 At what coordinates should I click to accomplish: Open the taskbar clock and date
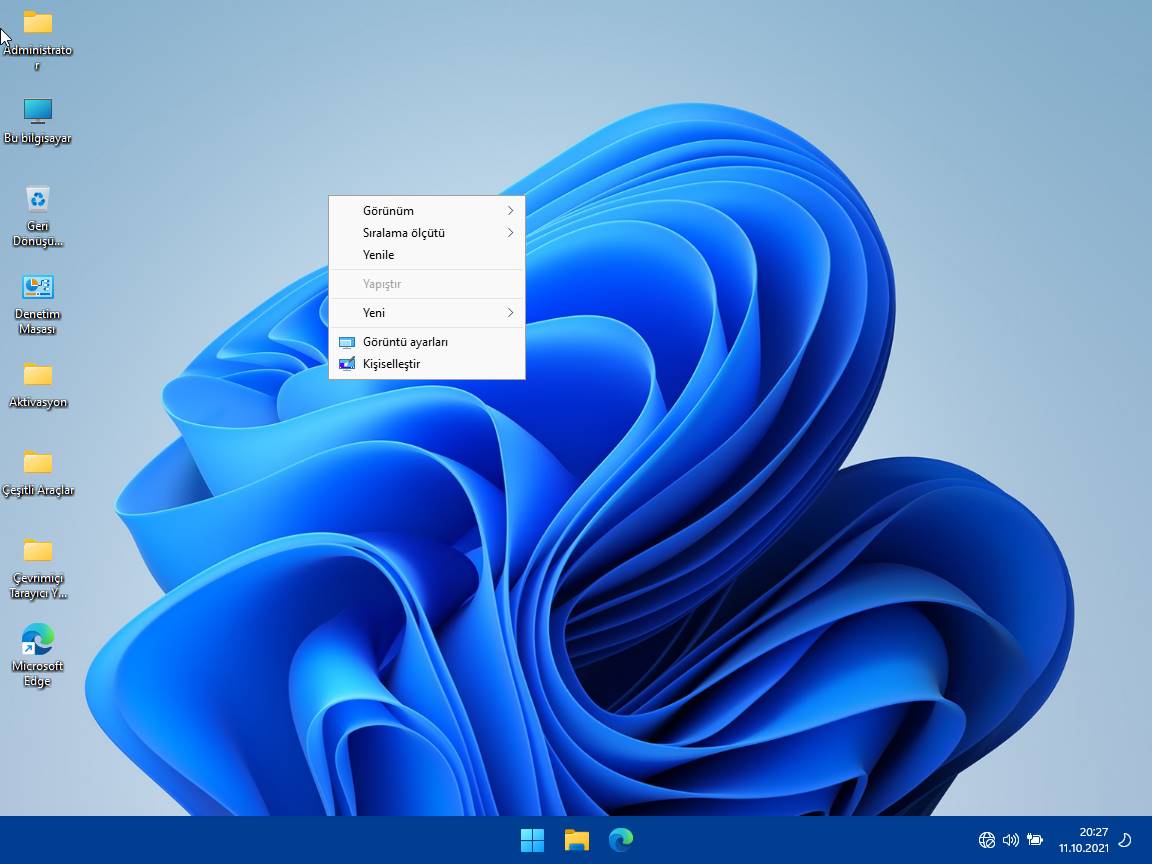pos(1084,840)
